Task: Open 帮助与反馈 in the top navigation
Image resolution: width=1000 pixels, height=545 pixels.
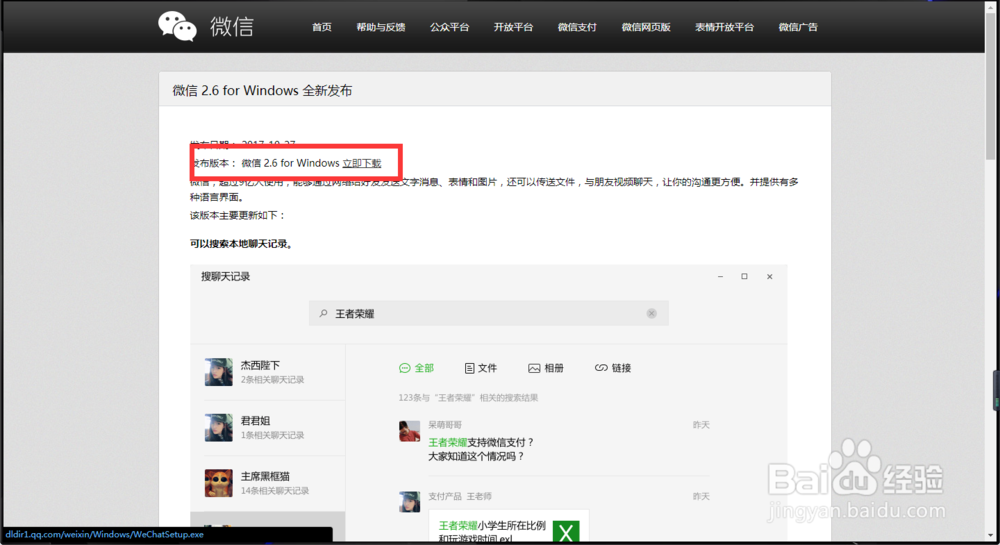Action: pyautogui.click(x=381, y=27)
